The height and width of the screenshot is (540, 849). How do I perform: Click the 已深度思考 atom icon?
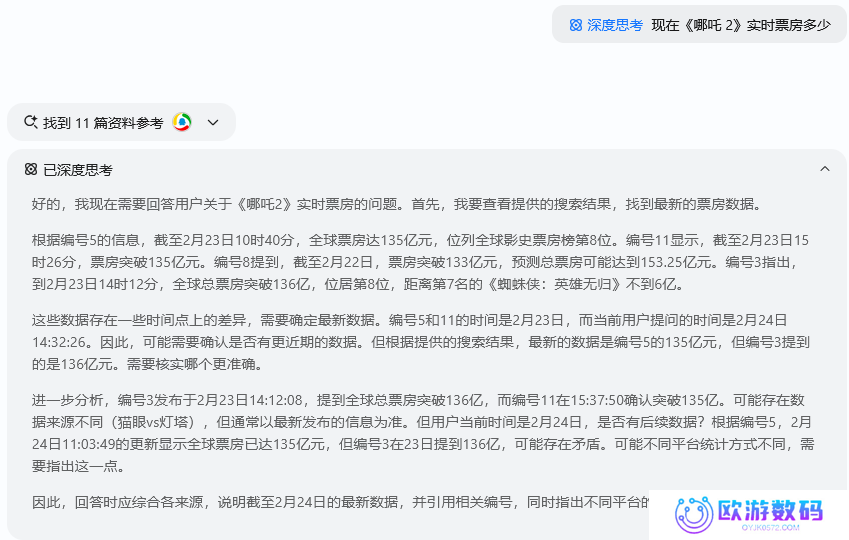(x=31, y=170)
